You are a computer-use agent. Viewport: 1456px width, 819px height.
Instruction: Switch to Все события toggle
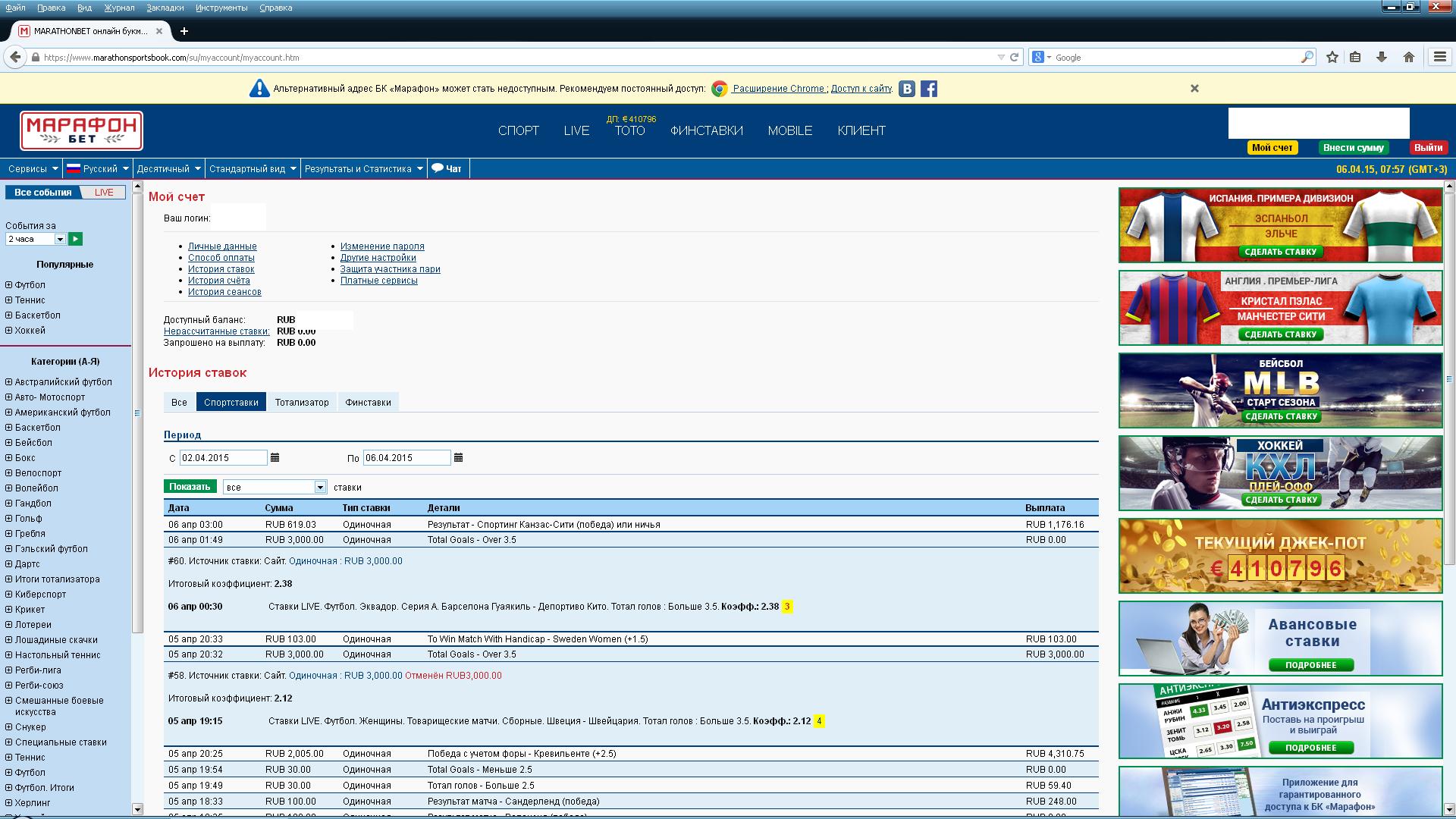[x=43, y=193]
